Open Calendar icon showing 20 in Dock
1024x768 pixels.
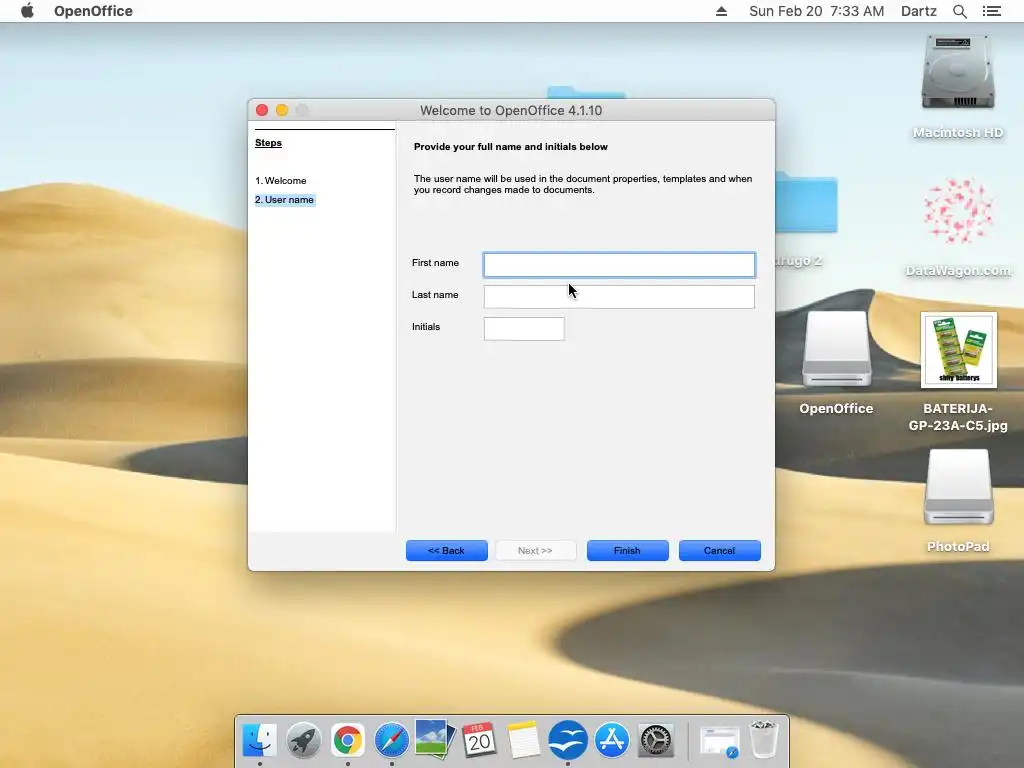(x=479, y=740)
